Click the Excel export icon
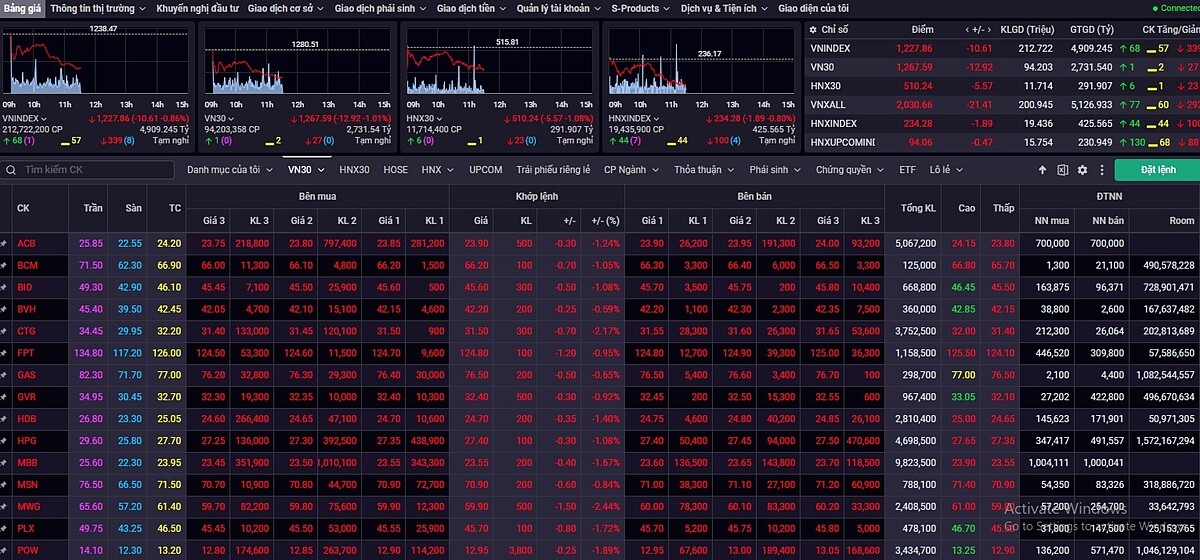 1062,170
